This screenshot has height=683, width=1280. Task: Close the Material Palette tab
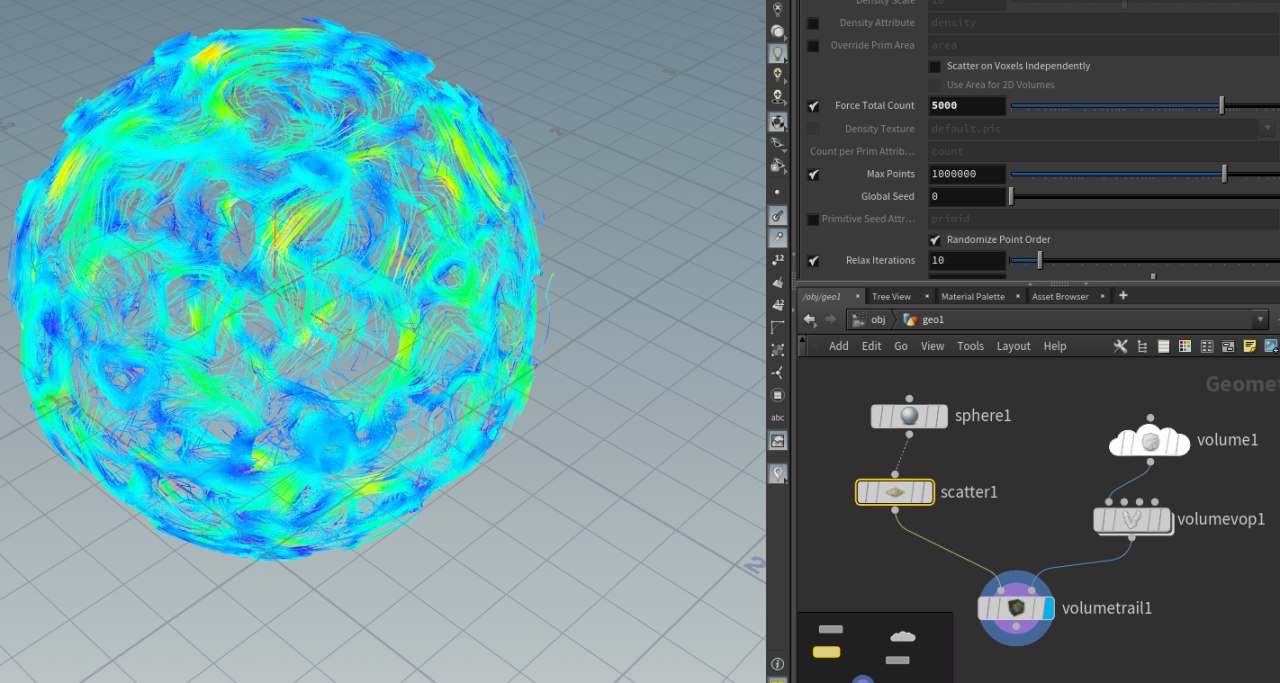(x=1018, y=296)
